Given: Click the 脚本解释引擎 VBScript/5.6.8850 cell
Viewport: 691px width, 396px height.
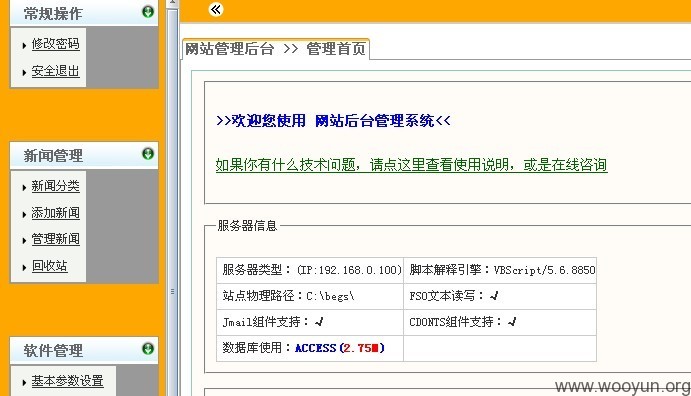Looking at the screenshot, I should [x=500, y=270].
